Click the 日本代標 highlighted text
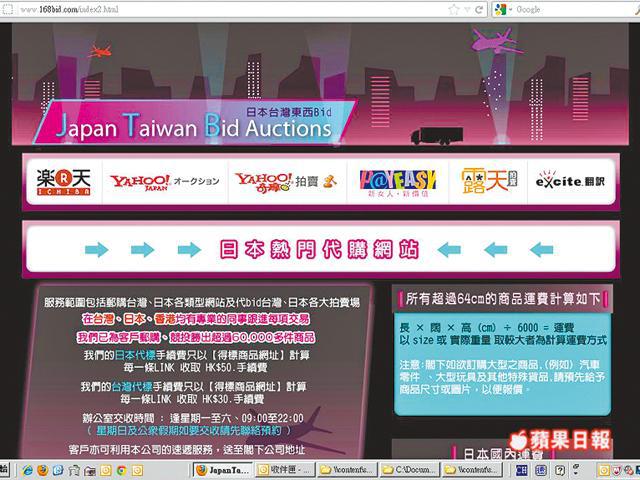640x480 pixels. (x=135, y=355)
